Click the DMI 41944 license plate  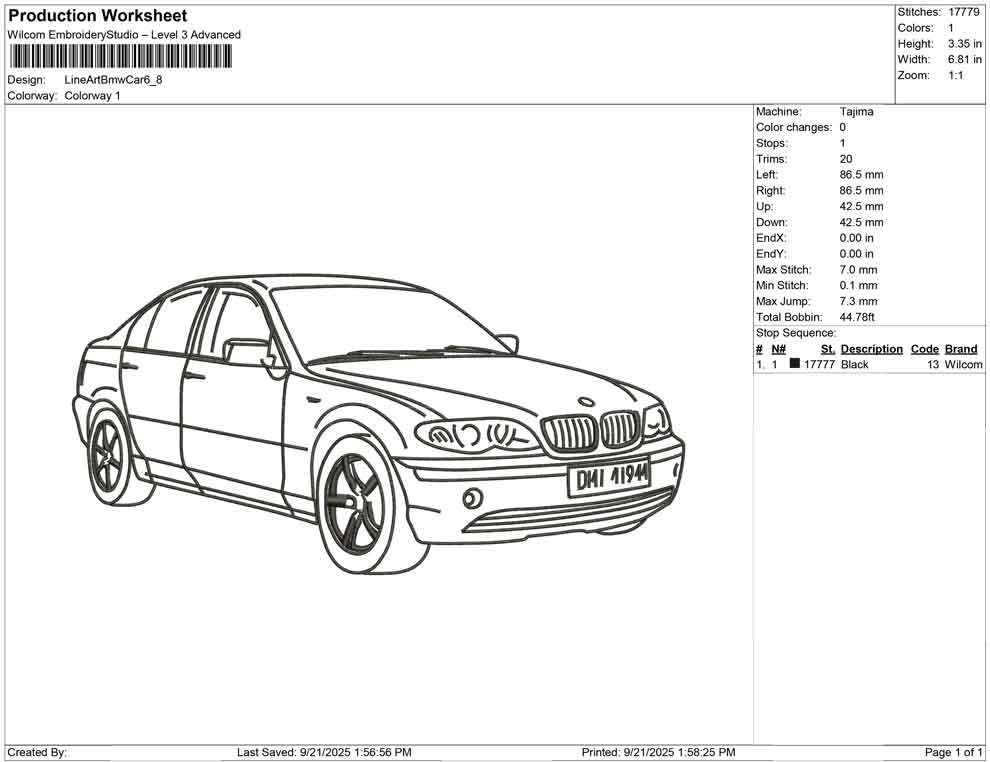click(609, 478)
